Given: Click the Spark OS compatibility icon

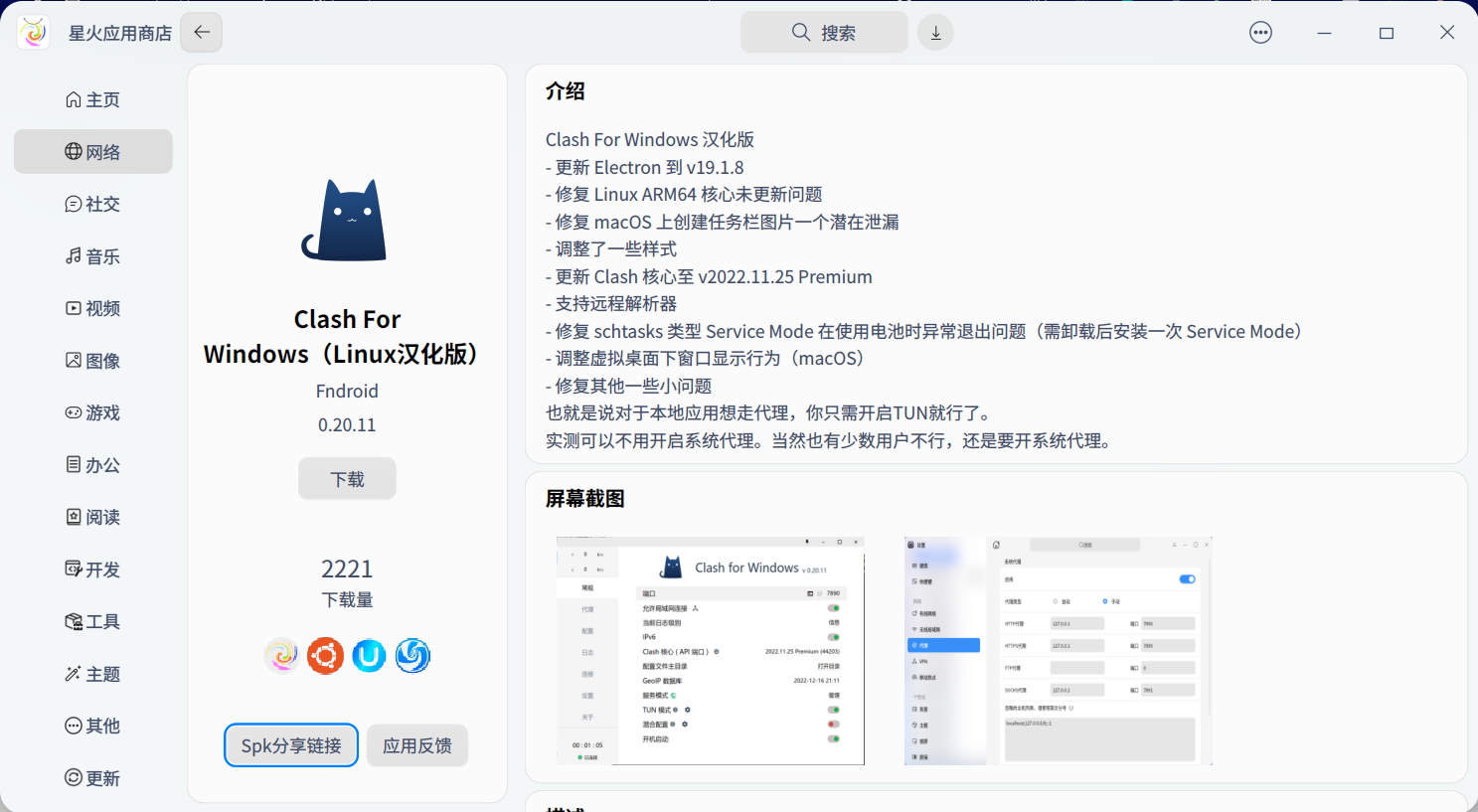Looking at the screenshot, I should 281,655.
